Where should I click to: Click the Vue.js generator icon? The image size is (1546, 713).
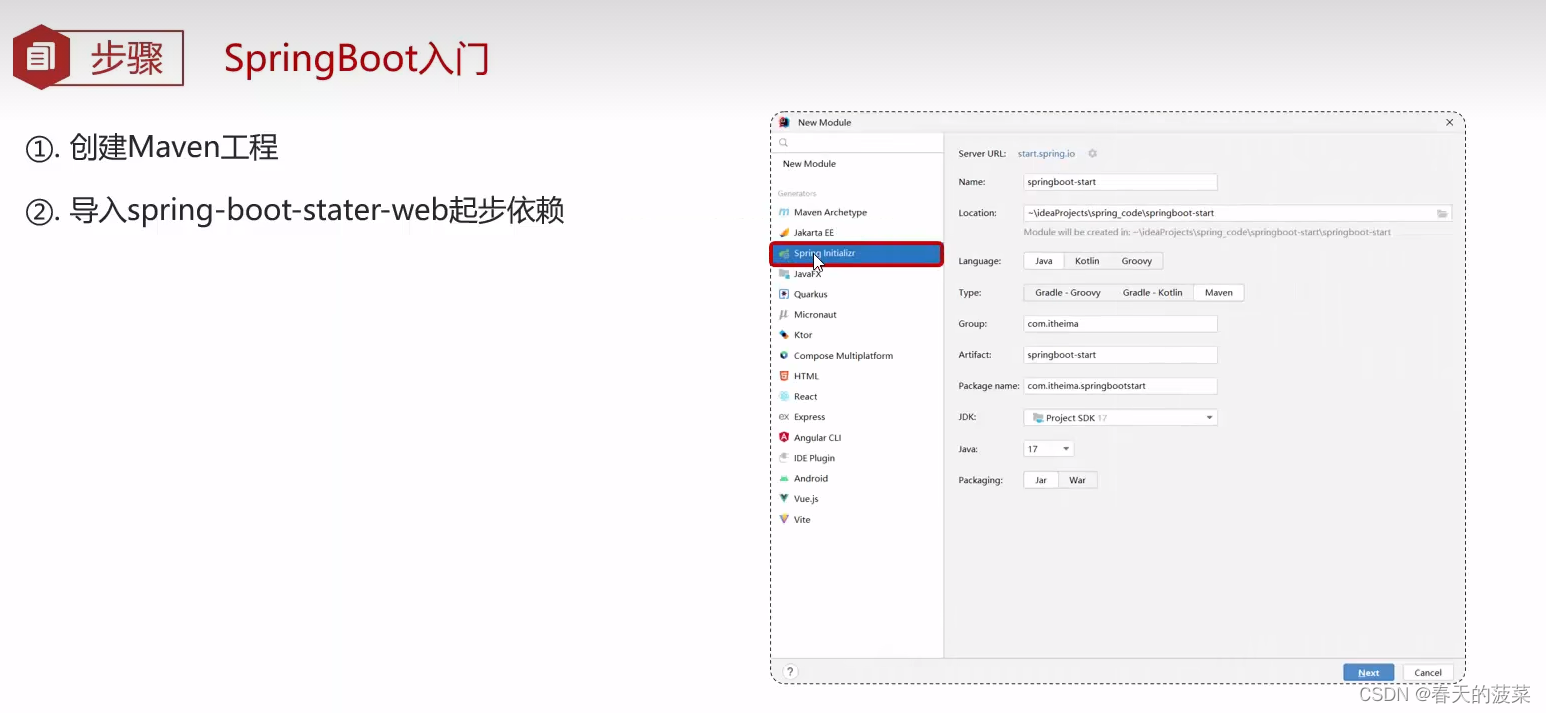pyautogui.click(x=784, y=498)
